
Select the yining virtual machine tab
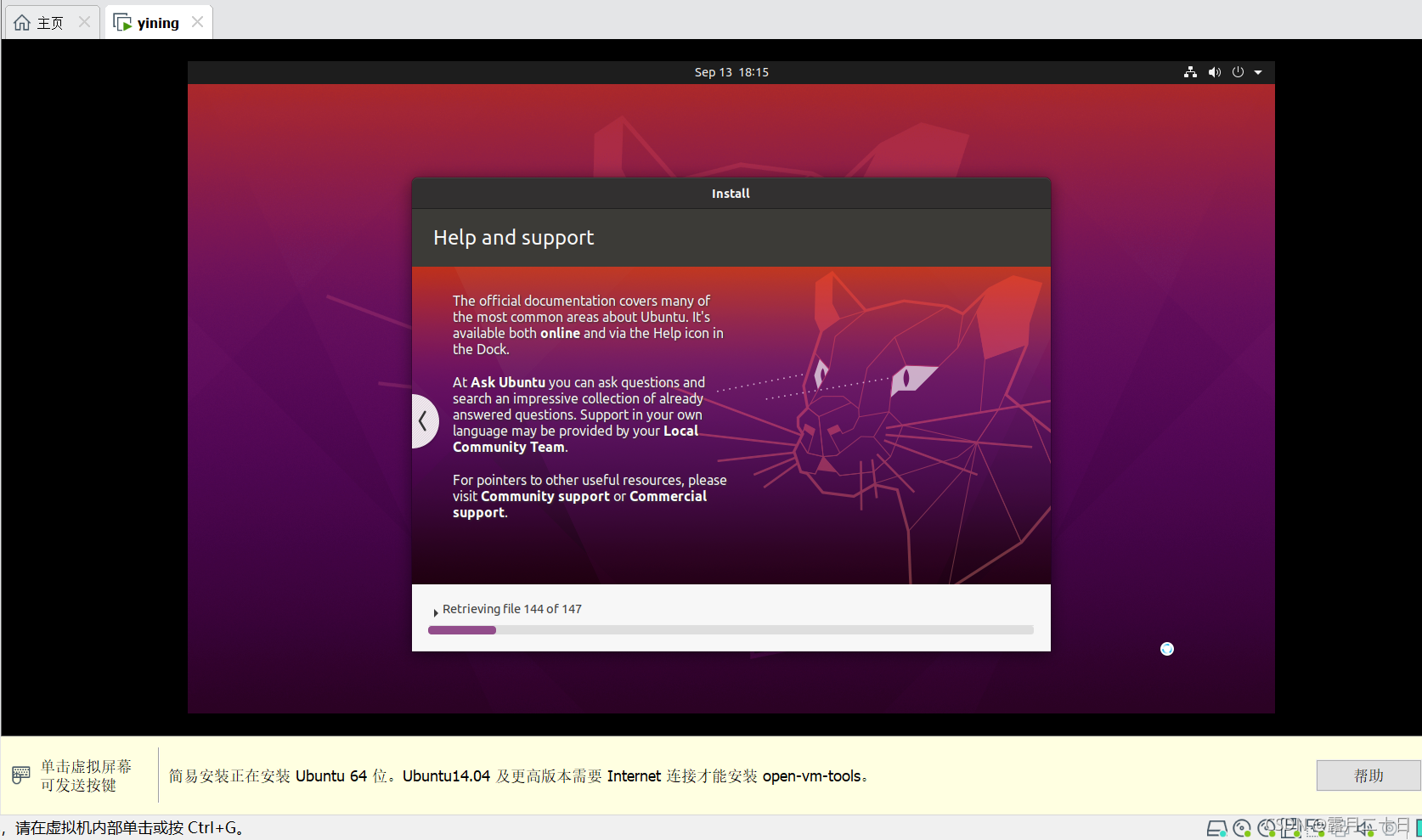click(158, 23)
